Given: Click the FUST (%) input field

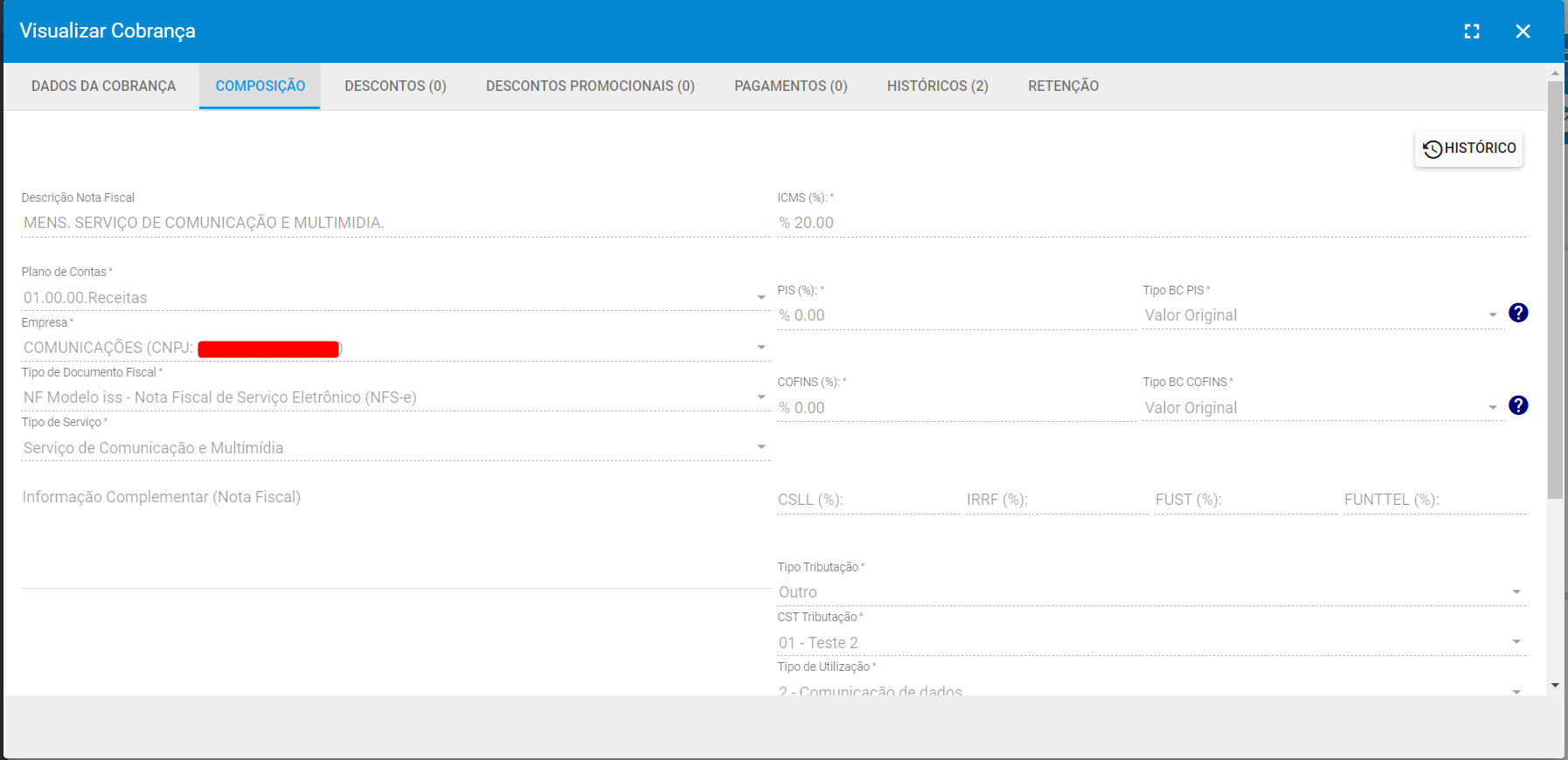Looking at the screenshot, I should pos(1245,500).
